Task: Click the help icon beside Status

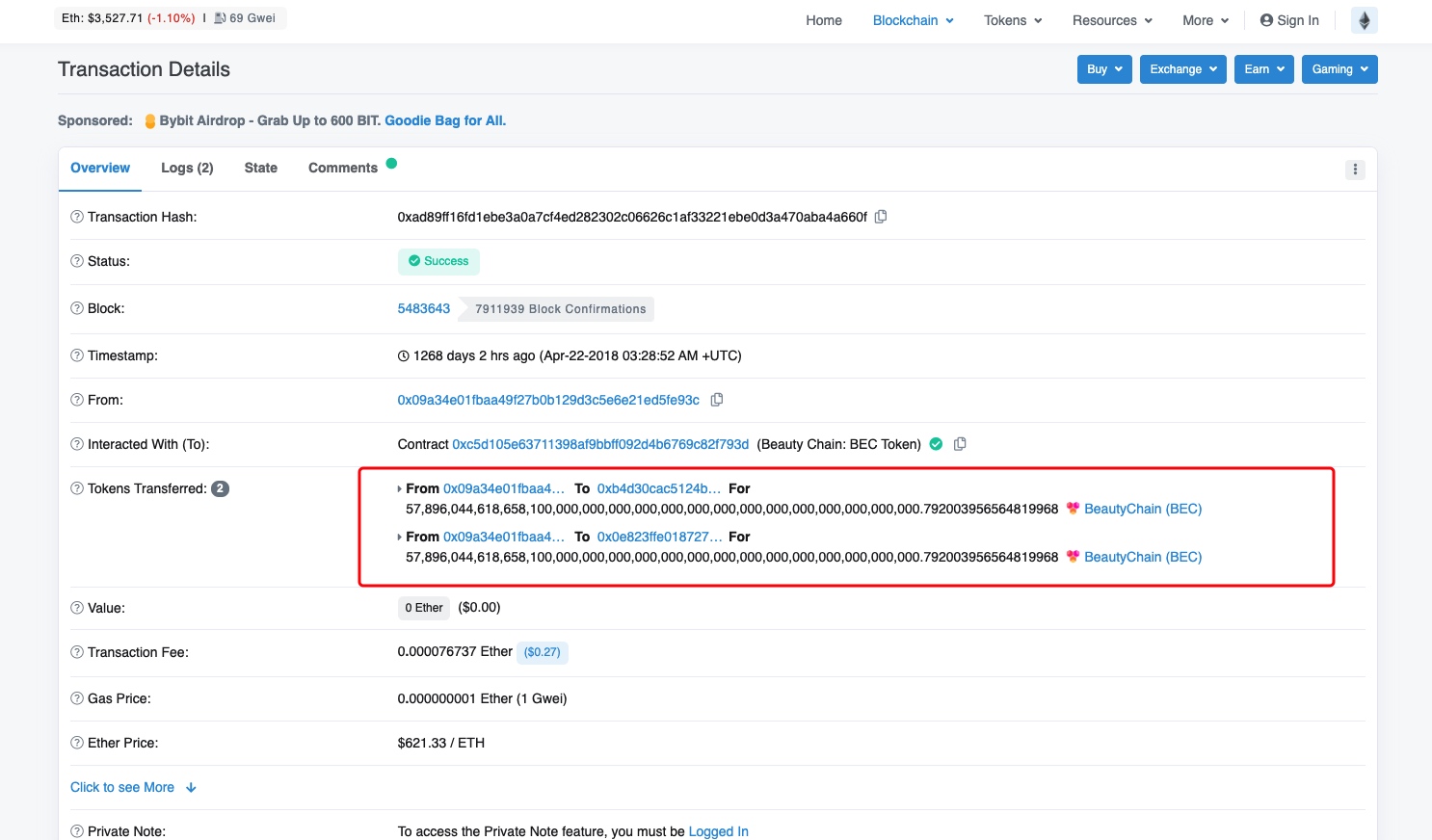Action: coord(77,261)
